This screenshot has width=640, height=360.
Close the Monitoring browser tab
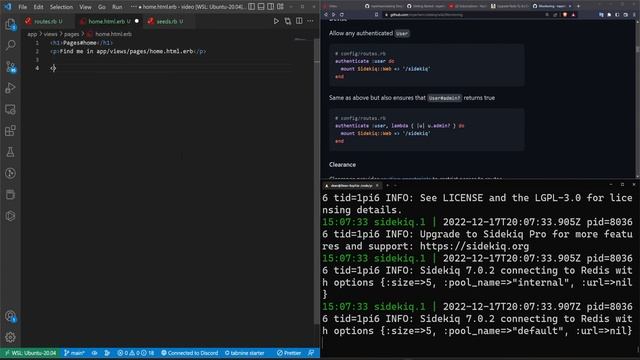pos(570,6)
